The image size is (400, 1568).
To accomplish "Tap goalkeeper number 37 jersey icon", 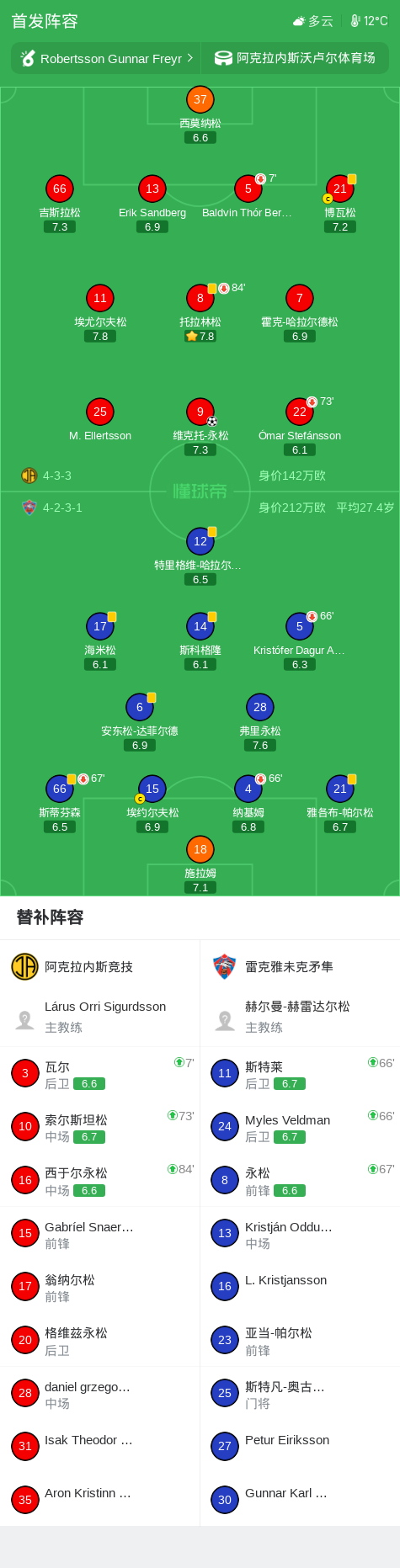I will (x=200, y=99).
